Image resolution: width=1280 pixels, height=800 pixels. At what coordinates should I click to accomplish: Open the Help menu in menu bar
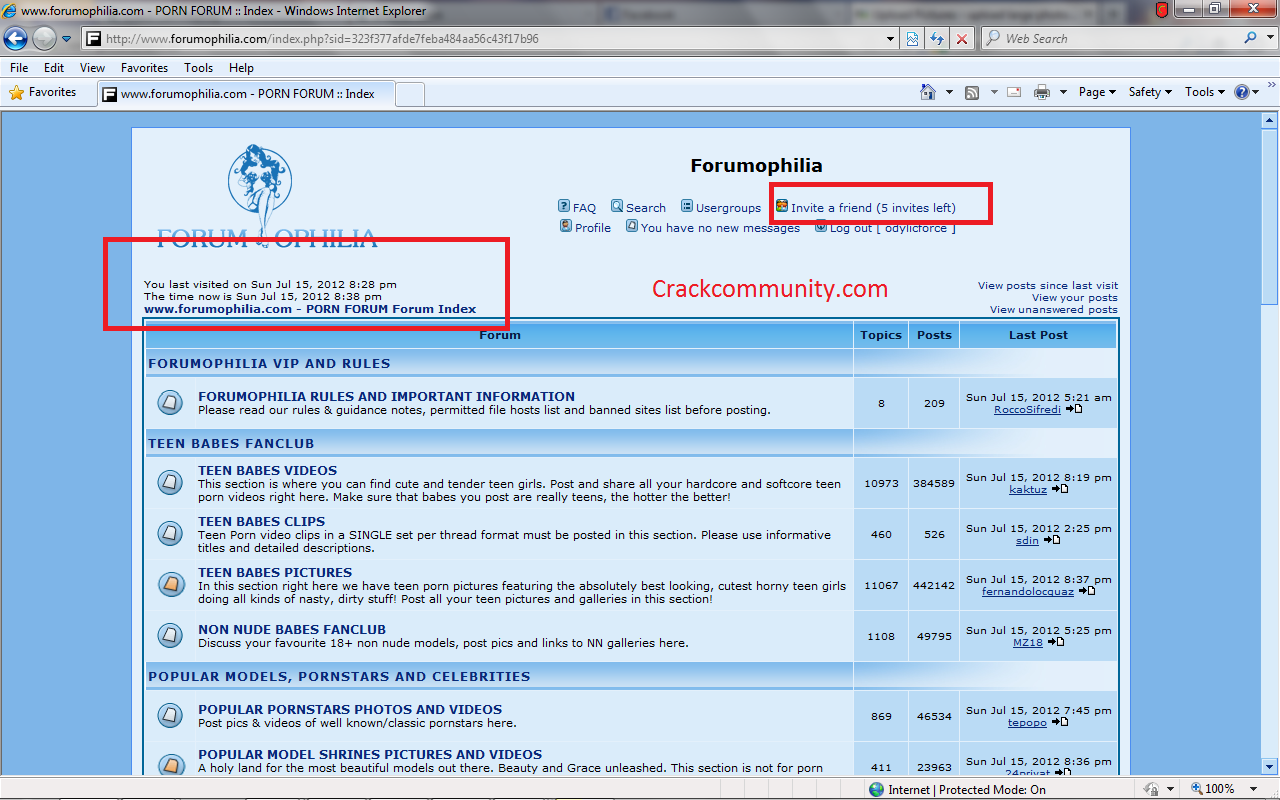pos(241,68)
